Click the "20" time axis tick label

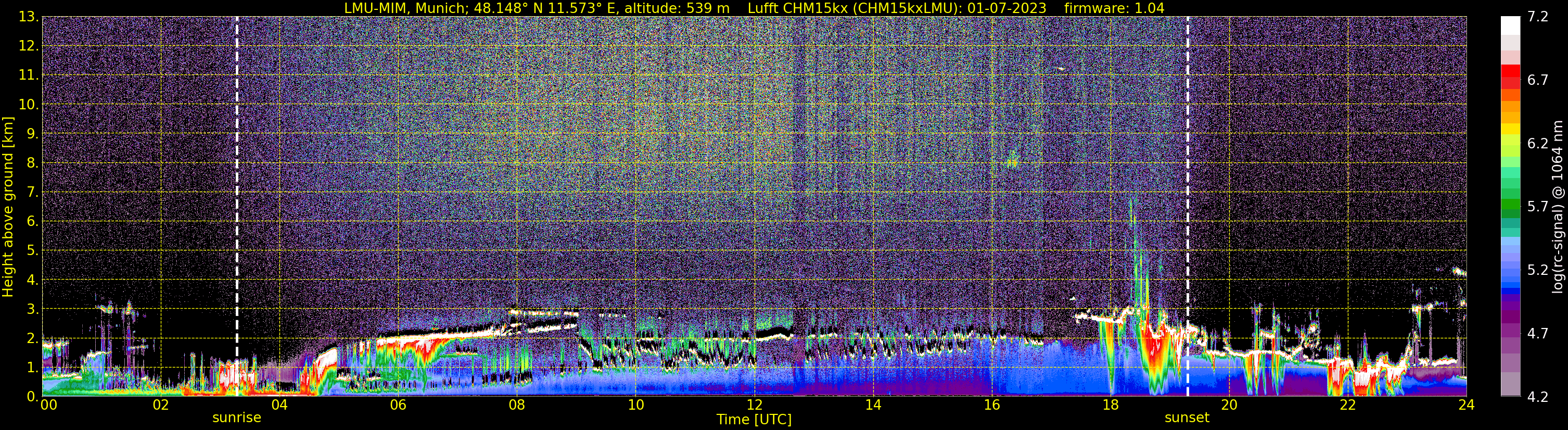point(1229,405)
